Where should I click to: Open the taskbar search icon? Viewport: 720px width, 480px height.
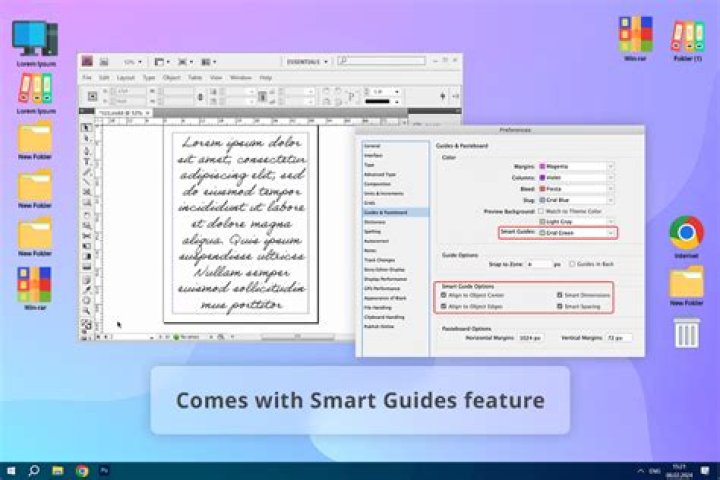pyautogui.click(x=34, y=470)
